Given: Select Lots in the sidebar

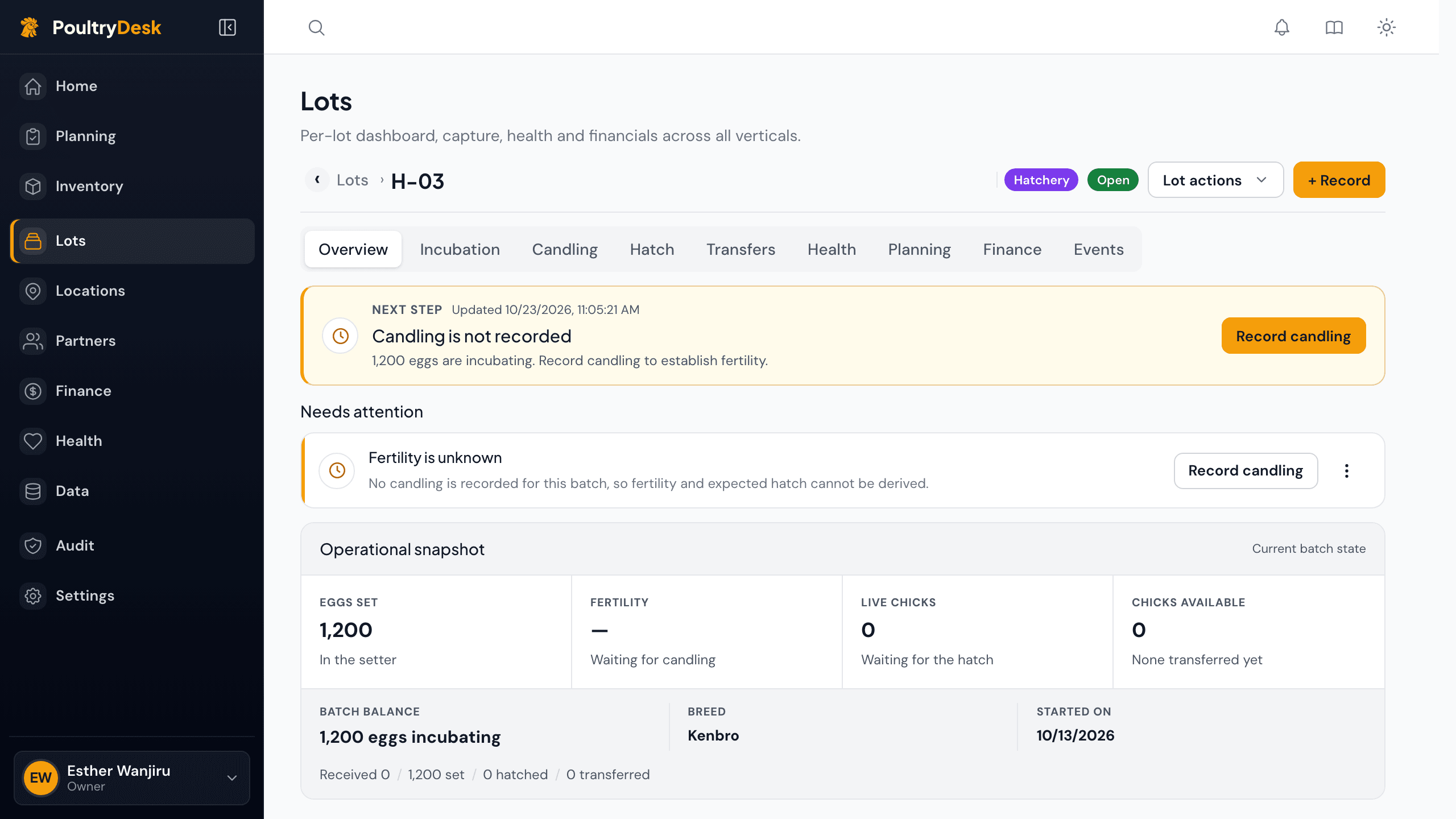Looking at the screenshot, I should 132,241.
